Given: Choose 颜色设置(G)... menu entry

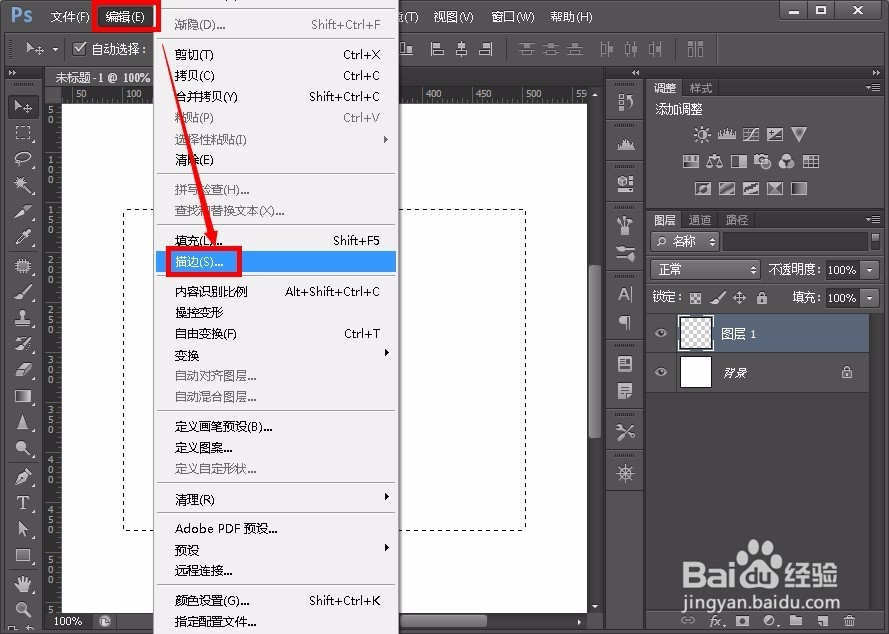Looking at the screenshot, I should [x=276, y=601].
